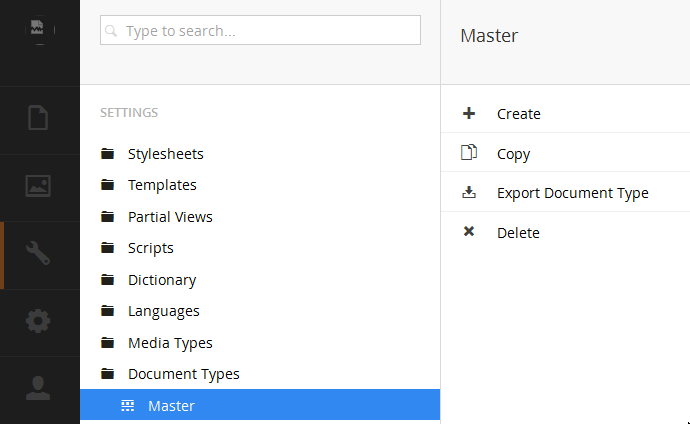Click the export download icon
Viewport: 690px width, 424px height.
(x=469, y=192)
